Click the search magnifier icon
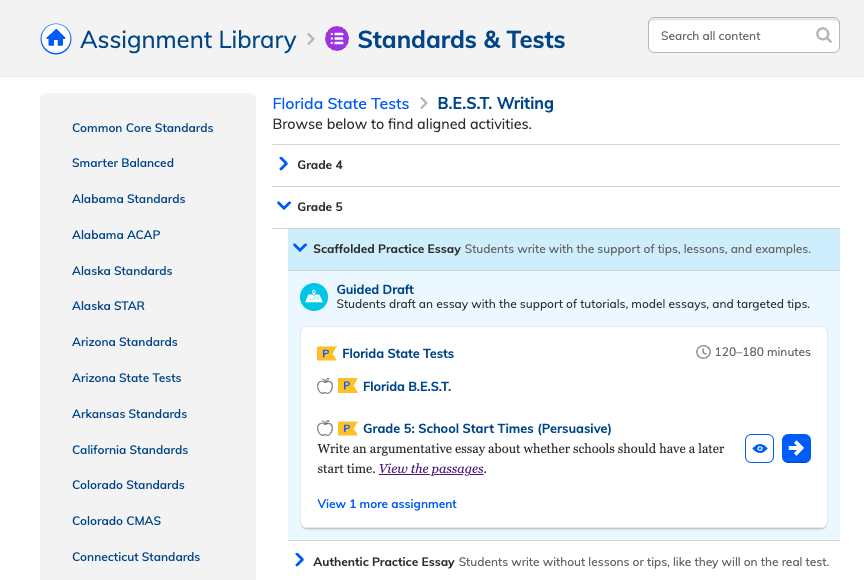The width and height of the screenshot is (864, 580). click(823, 35)
